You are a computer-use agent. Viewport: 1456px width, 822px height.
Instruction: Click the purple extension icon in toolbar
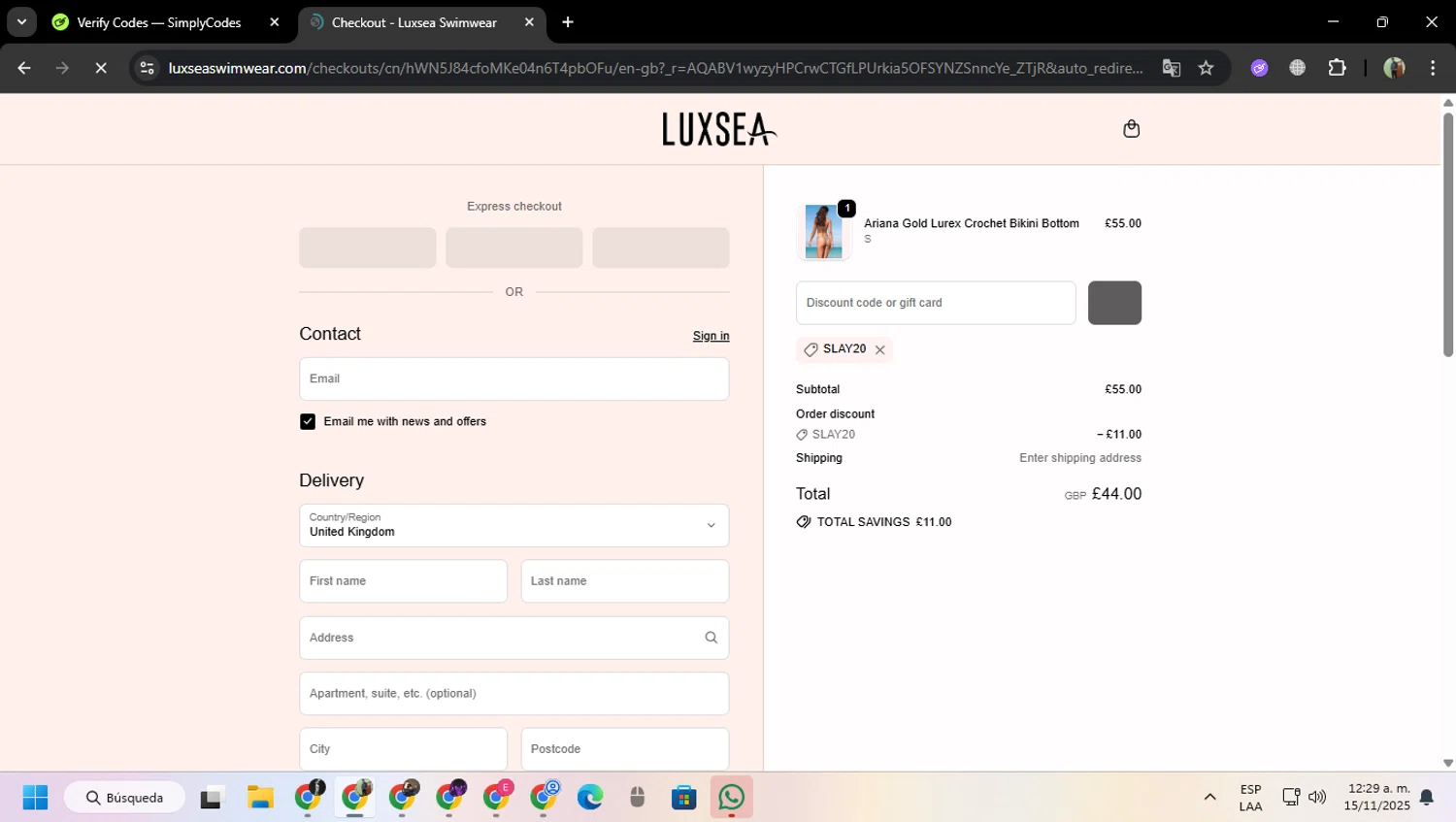coord(1259,68)
